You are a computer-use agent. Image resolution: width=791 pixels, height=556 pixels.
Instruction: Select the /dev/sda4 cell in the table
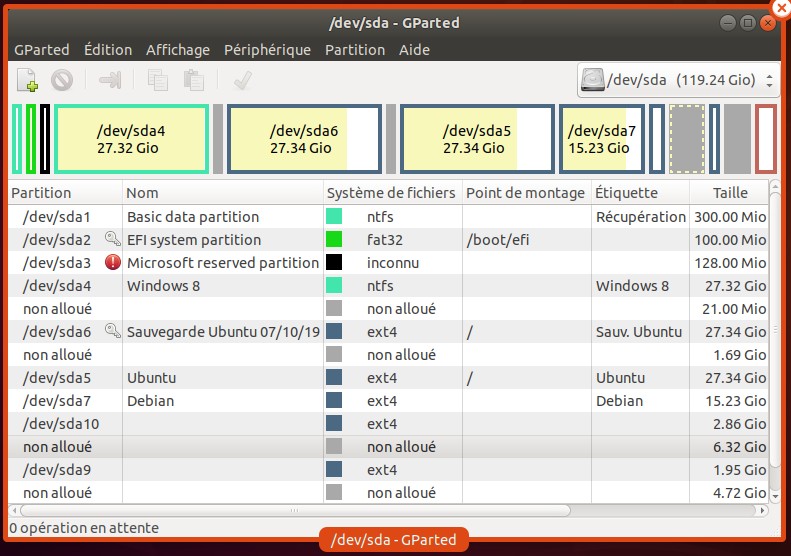tap(57, 286)
